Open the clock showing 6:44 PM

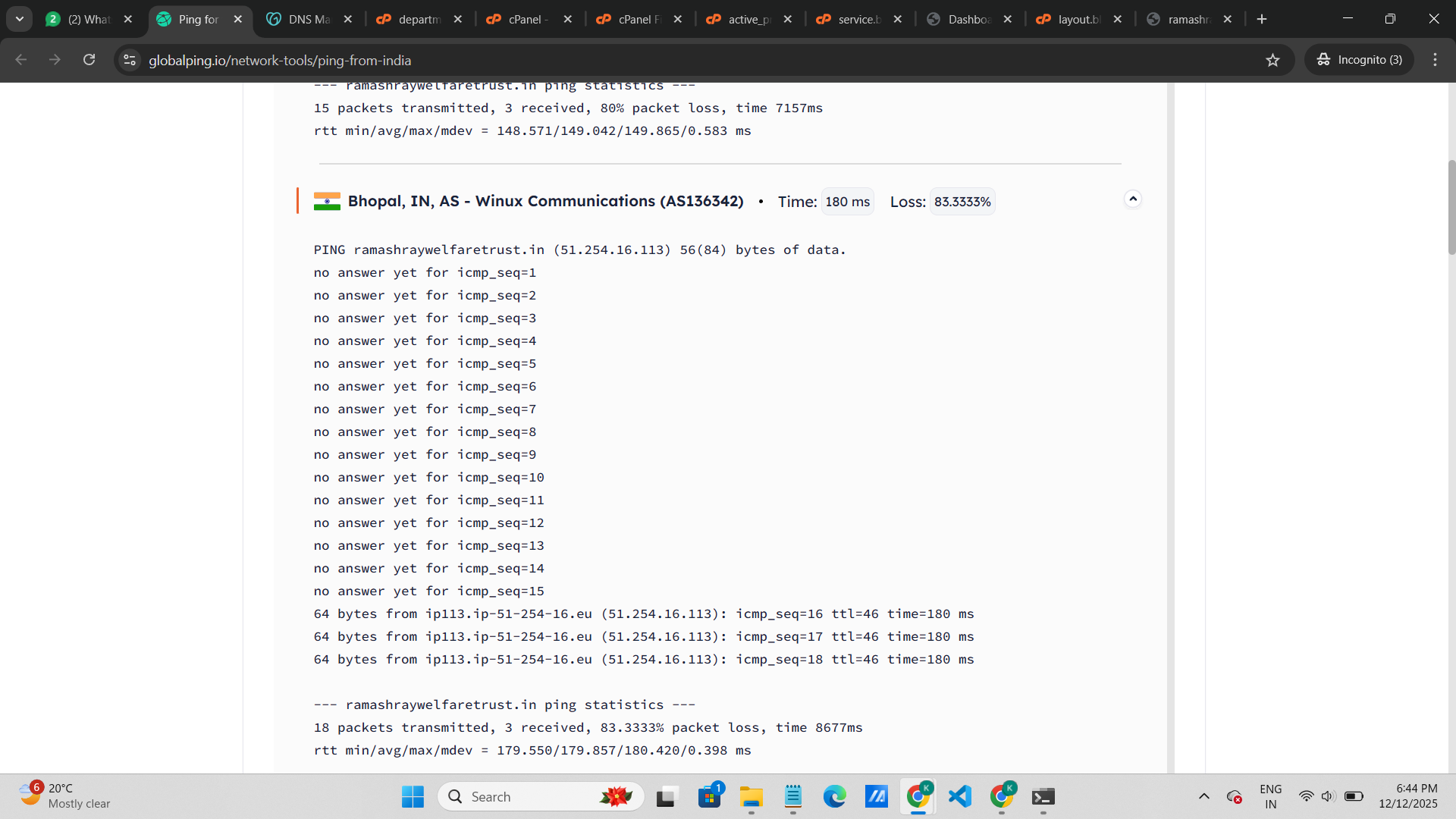pos(1408,796)
